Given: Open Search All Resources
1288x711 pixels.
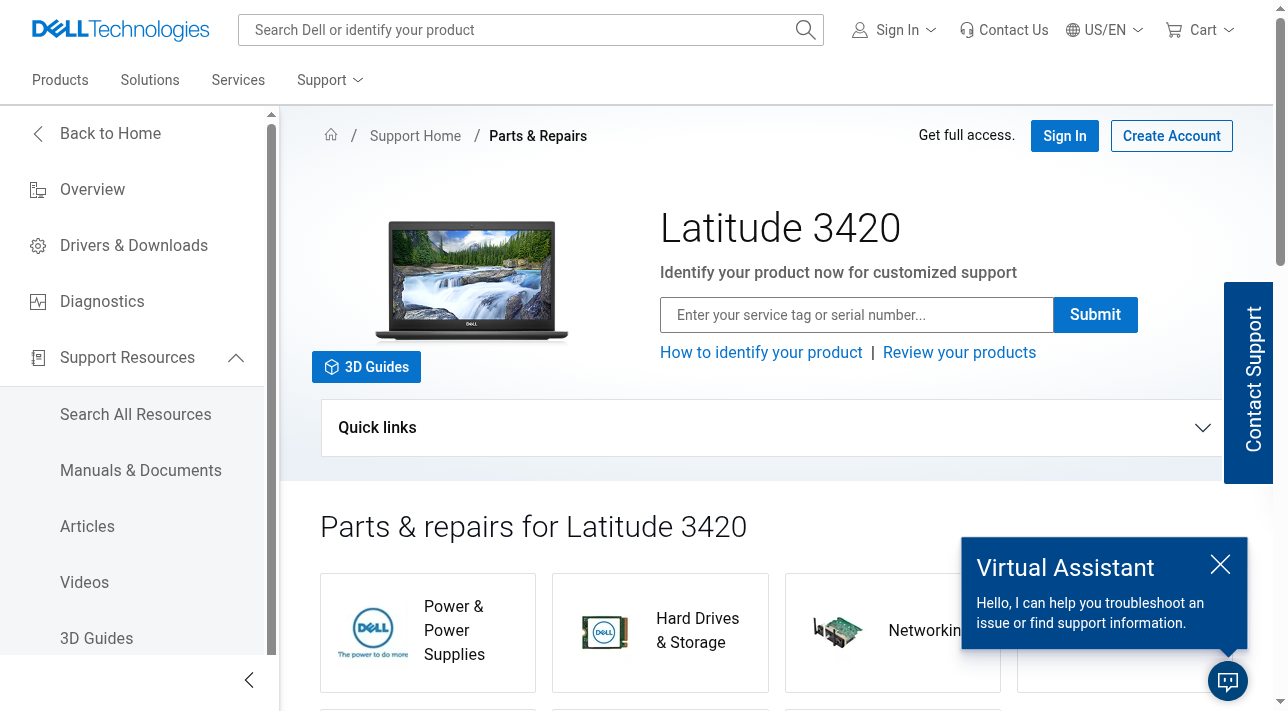Looking at the screenshot, I should pos(136,414).
